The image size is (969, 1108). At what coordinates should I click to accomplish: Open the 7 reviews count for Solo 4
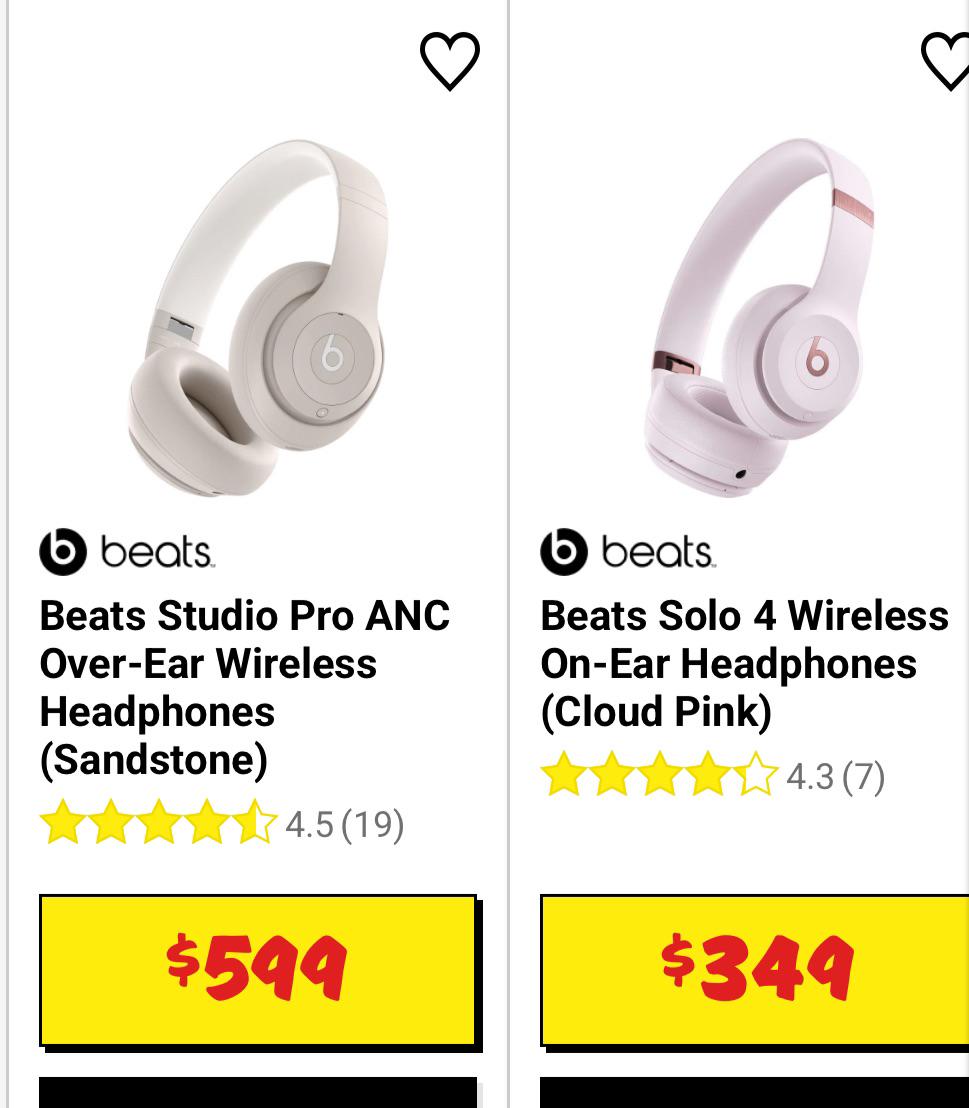tap(863, 777)
